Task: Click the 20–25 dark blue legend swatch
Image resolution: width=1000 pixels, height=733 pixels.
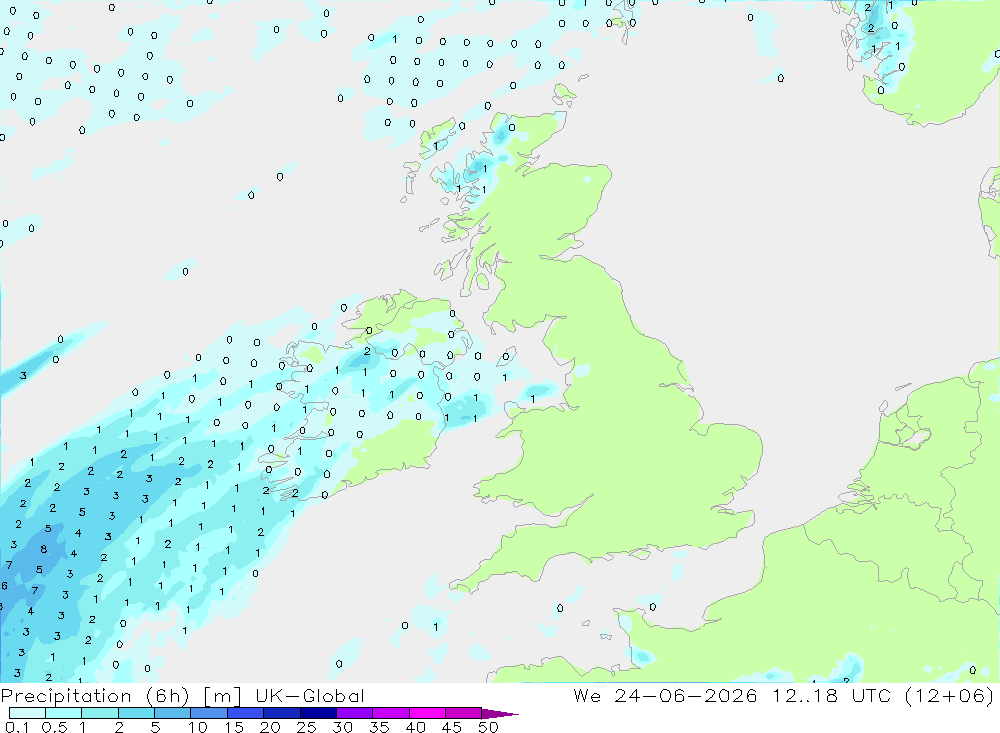Action: [281, 713]
